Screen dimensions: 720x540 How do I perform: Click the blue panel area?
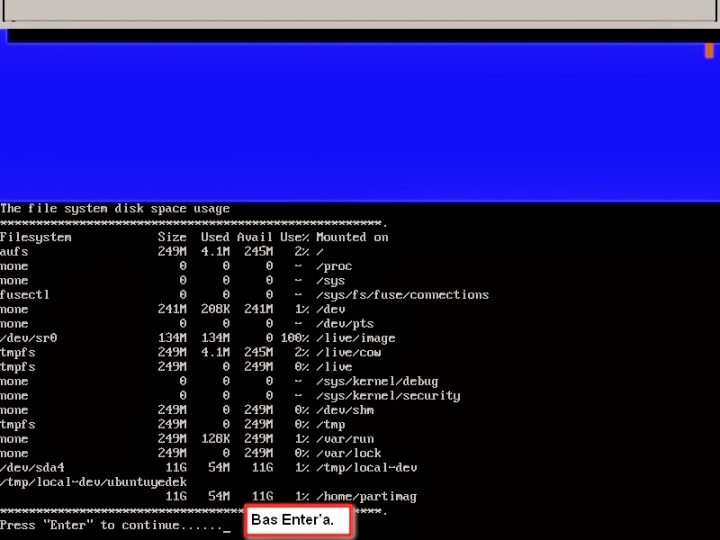coord(360,120)
